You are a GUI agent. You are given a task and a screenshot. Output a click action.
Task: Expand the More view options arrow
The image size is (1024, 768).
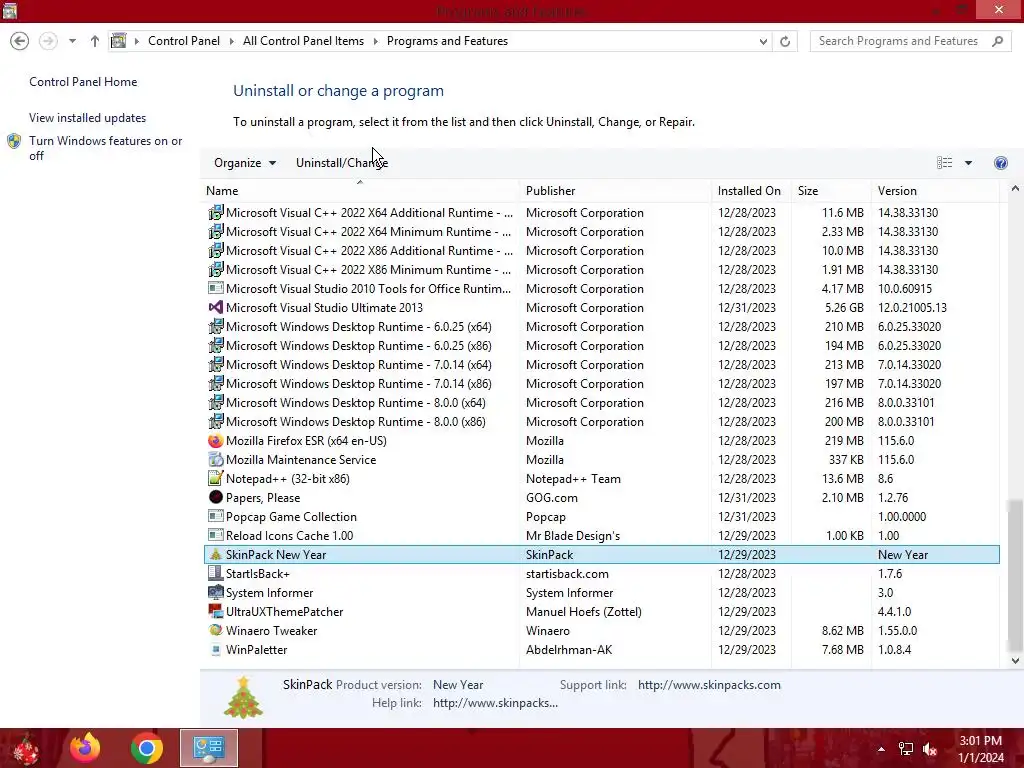click(x=968, y=163)
